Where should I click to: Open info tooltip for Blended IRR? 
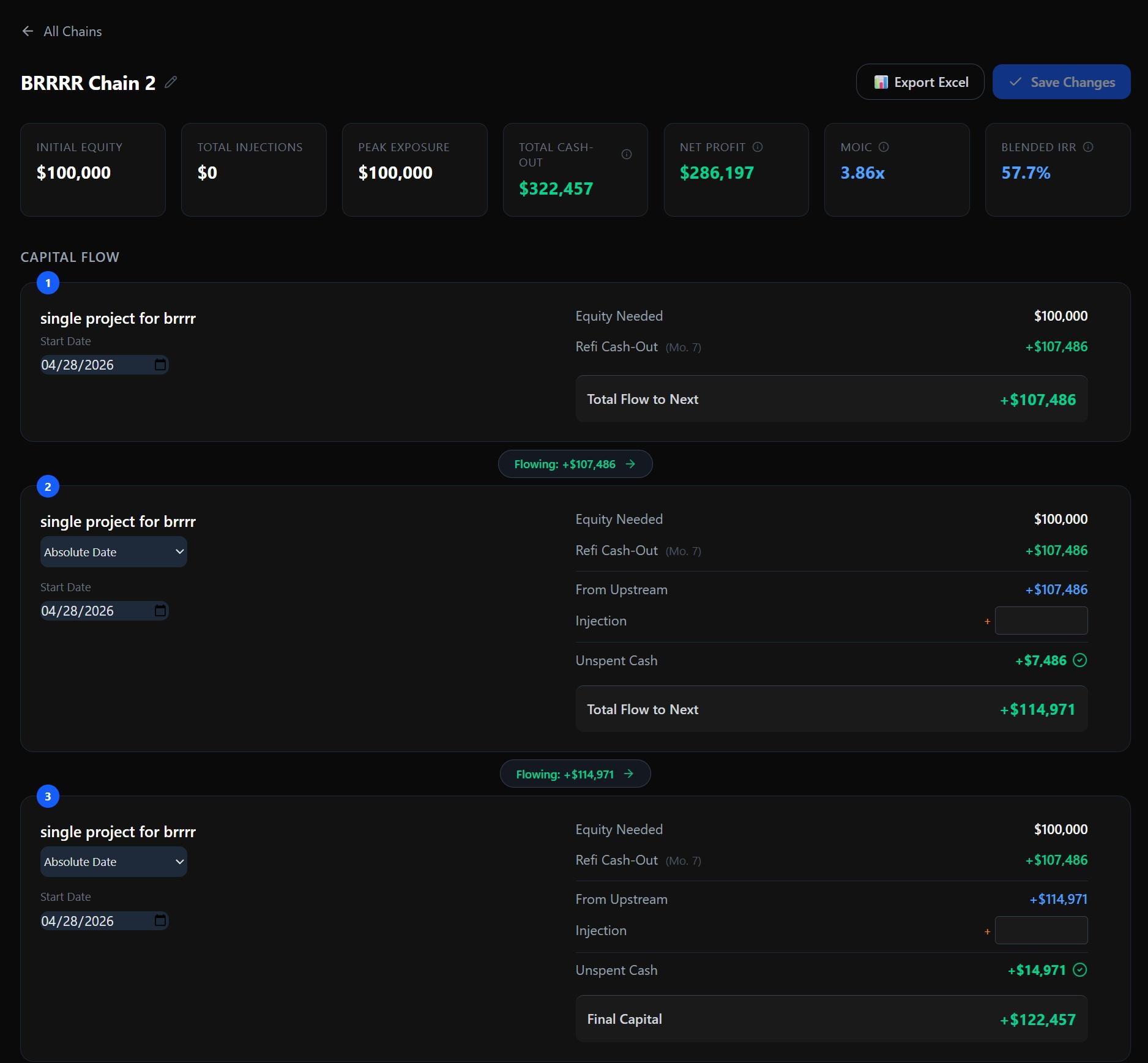click(x=1087, y=147)
